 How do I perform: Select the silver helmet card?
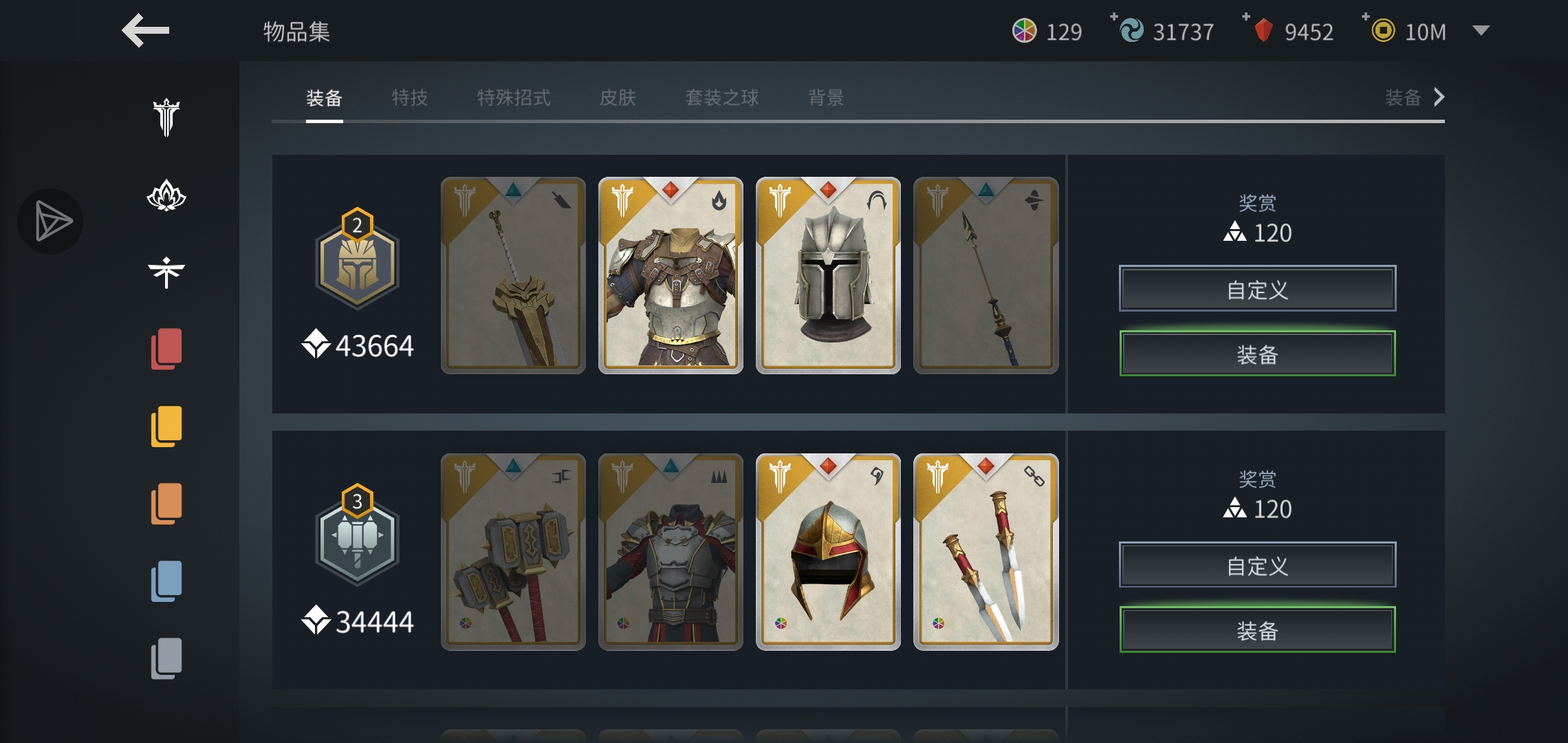pos(828,275)
